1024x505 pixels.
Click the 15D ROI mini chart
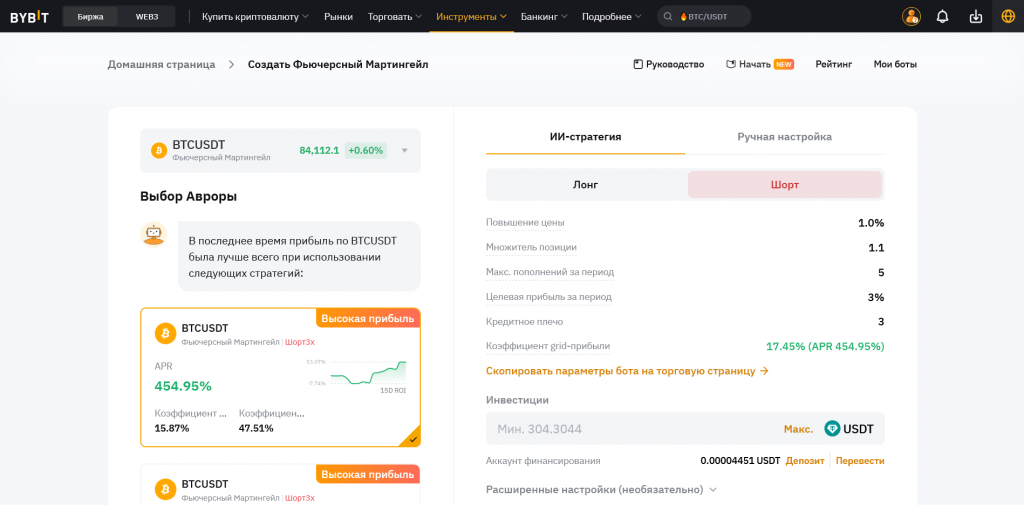coord(367,374)
